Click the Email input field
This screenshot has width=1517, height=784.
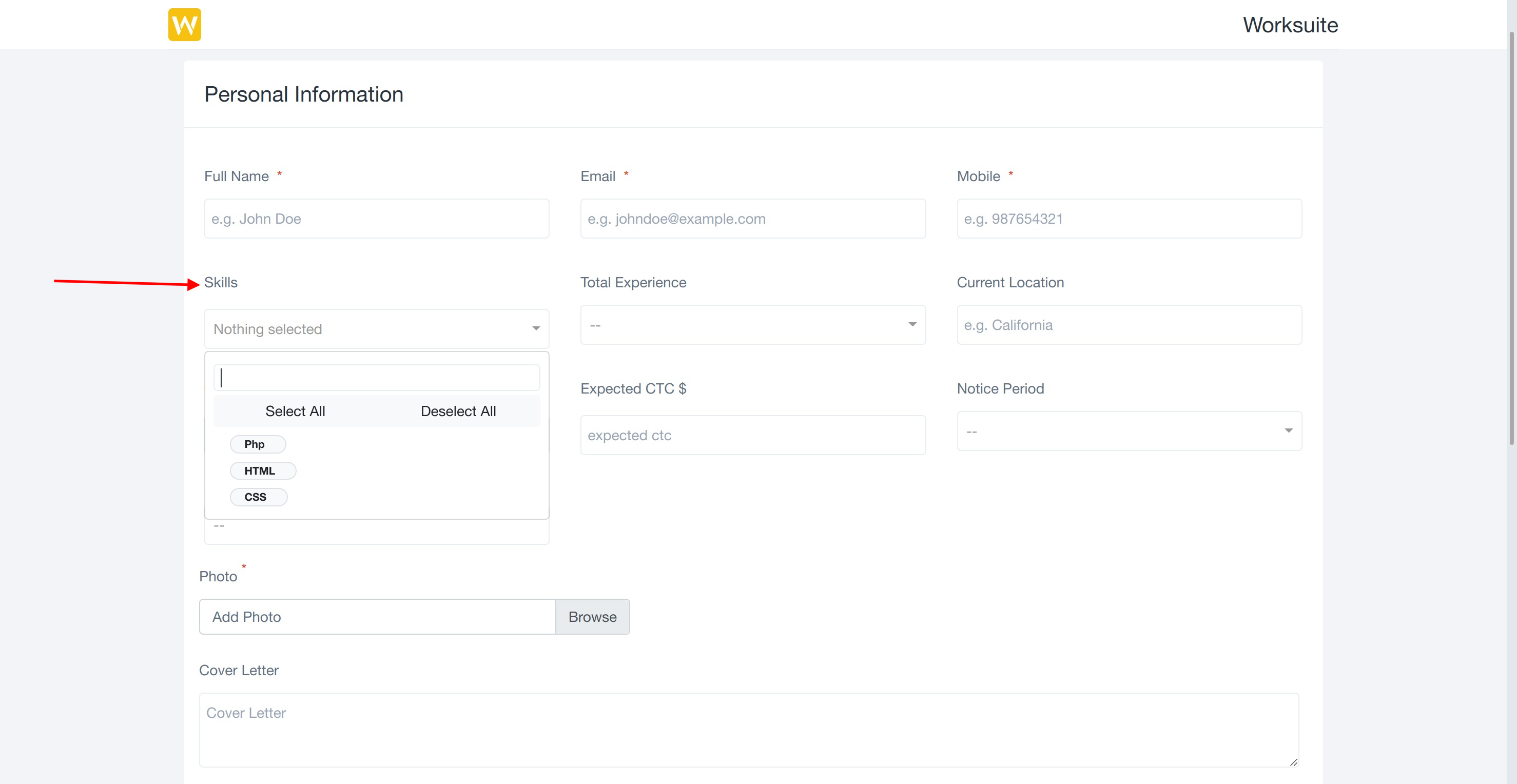pyautogui.click(x=752, y=219)
